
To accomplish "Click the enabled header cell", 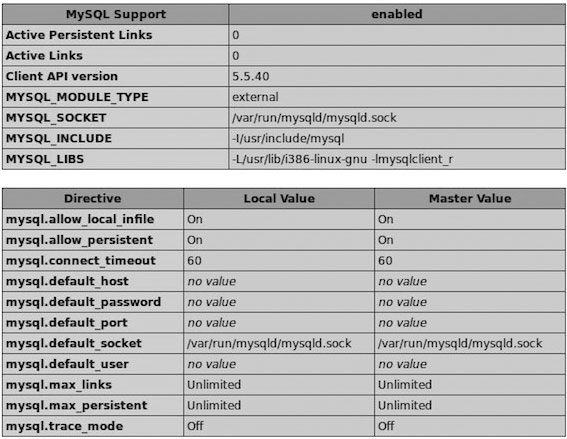I will coord(397,14).
